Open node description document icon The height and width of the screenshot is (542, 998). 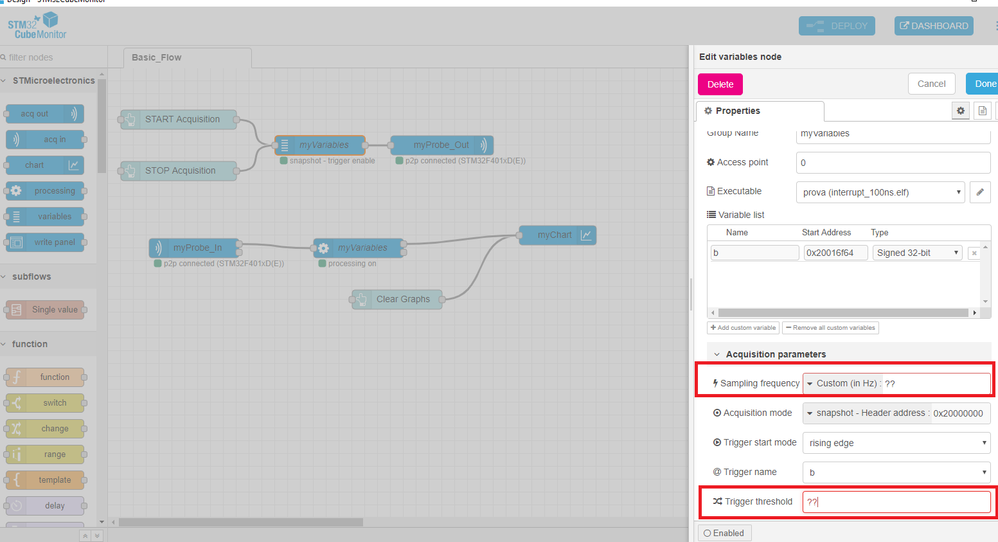[982, 111]
